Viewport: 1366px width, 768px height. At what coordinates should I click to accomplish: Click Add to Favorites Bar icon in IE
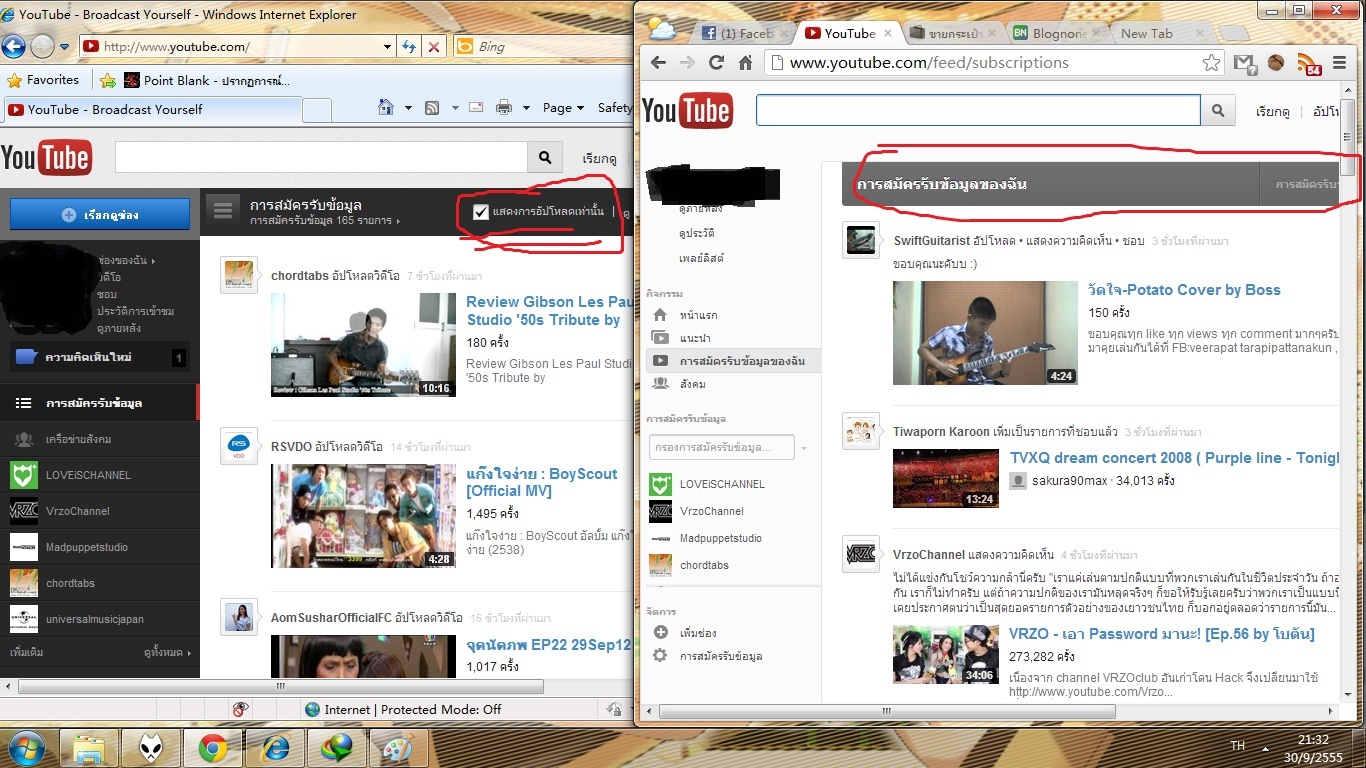[x=108, y=80]
